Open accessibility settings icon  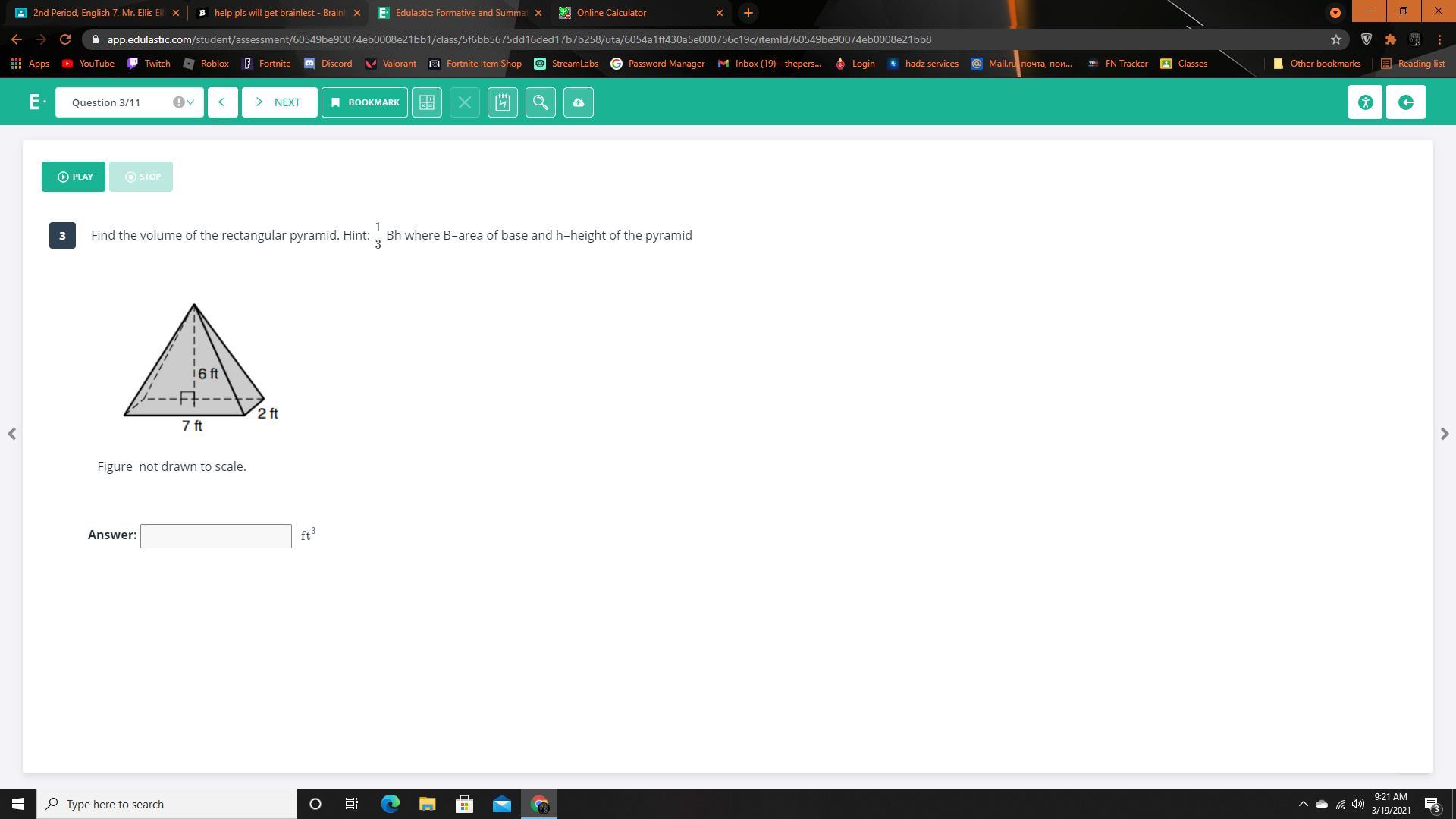point(1365,102)
